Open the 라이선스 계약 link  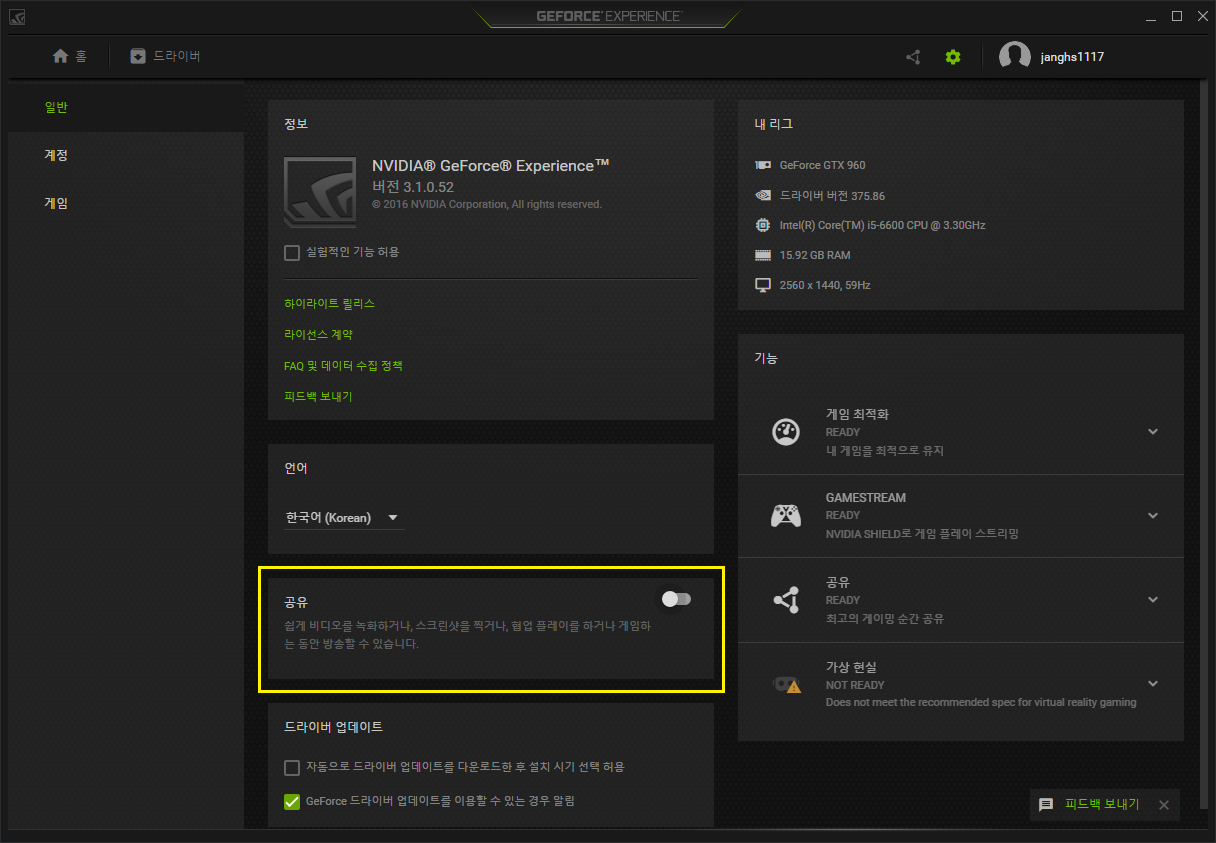[318, 334]
